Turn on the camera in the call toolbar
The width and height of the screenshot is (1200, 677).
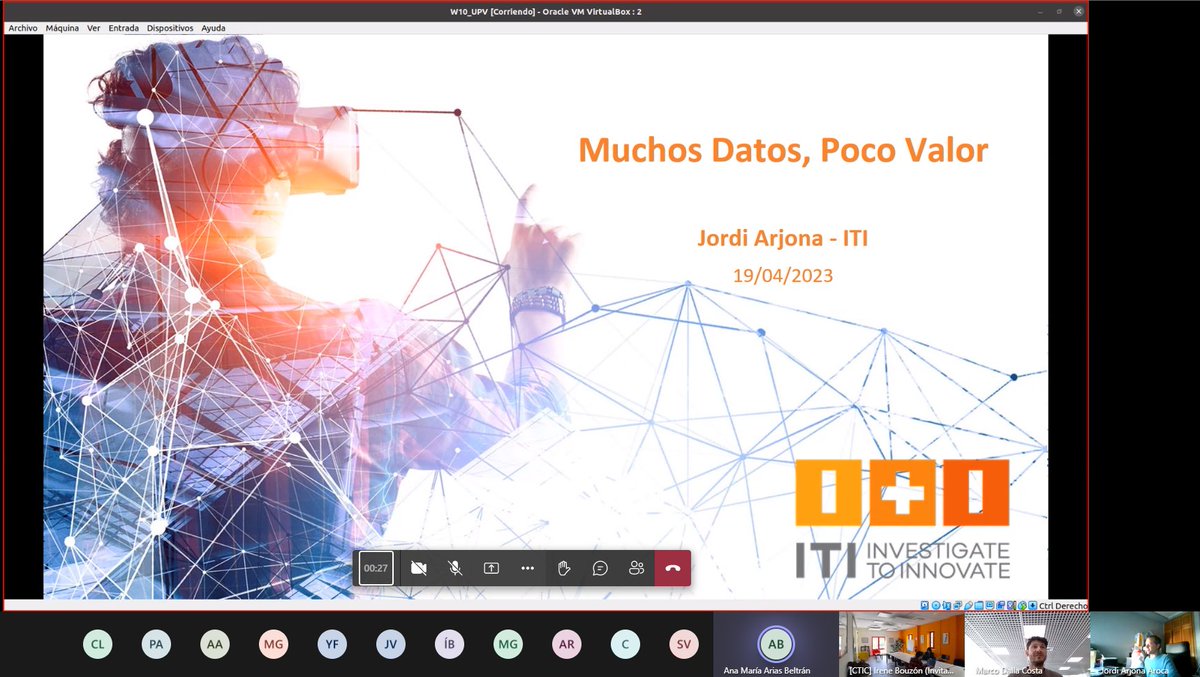click(419, 568)
